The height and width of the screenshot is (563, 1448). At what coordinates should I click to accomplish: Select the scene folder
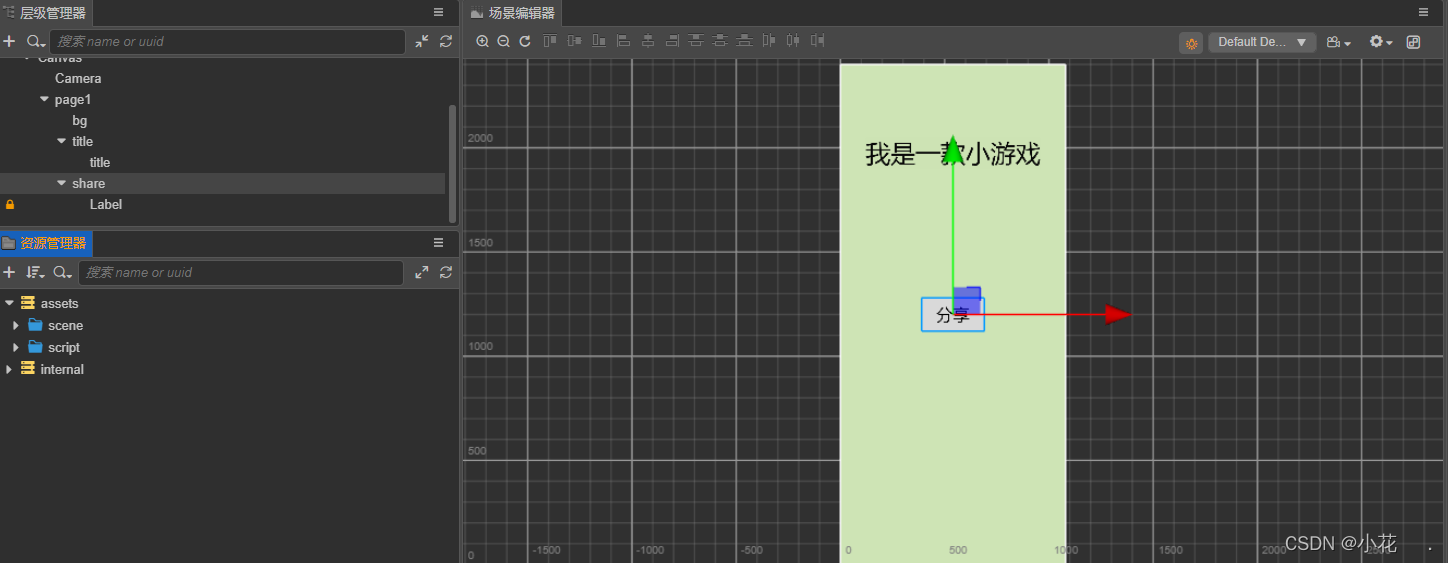pos(66,325)
